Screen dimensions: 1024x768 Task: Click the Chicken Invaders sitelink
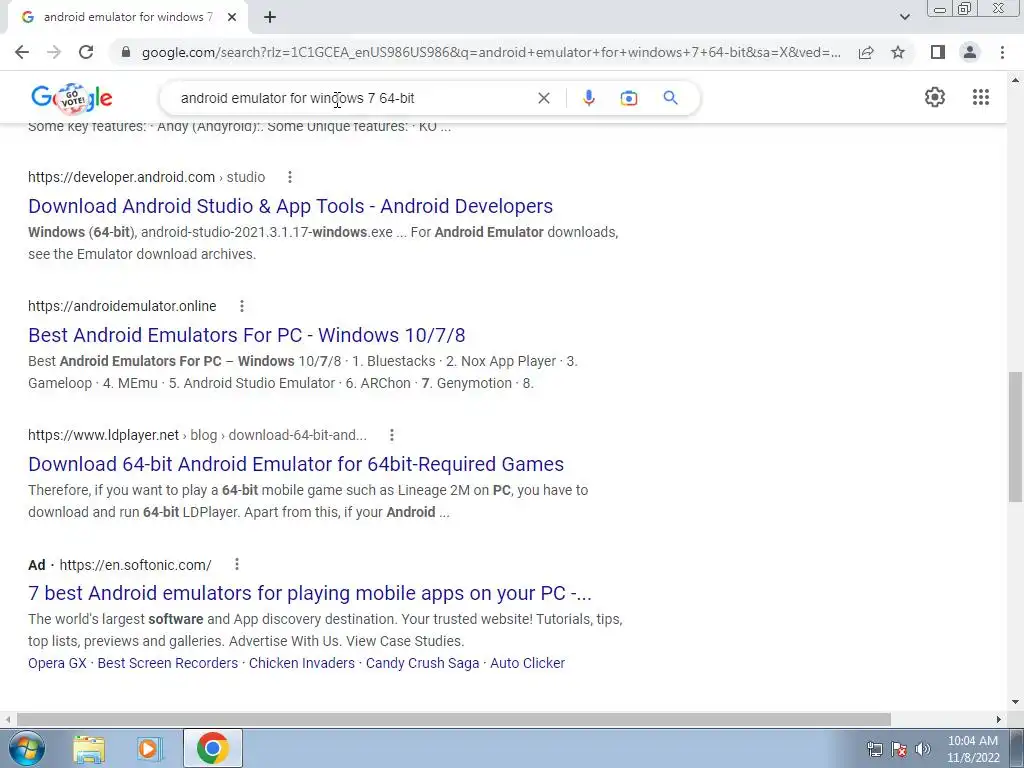[x=302, y=663]
